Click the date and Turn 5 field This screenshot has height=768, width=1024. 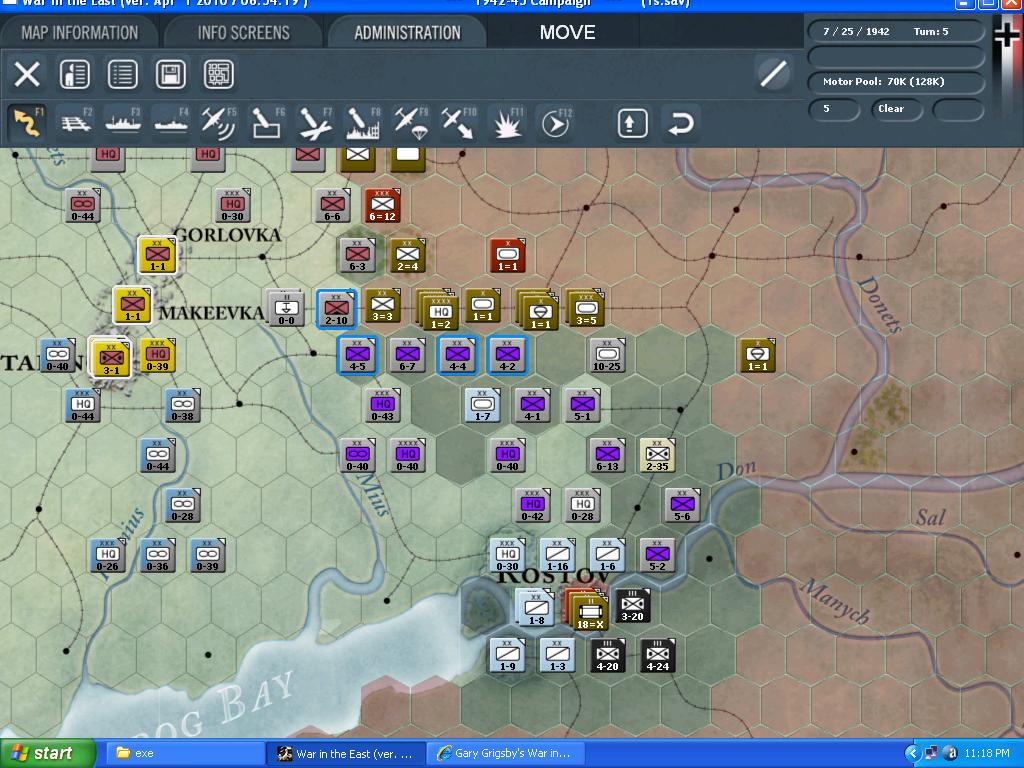pyautogui.click(x=895, y=31)
